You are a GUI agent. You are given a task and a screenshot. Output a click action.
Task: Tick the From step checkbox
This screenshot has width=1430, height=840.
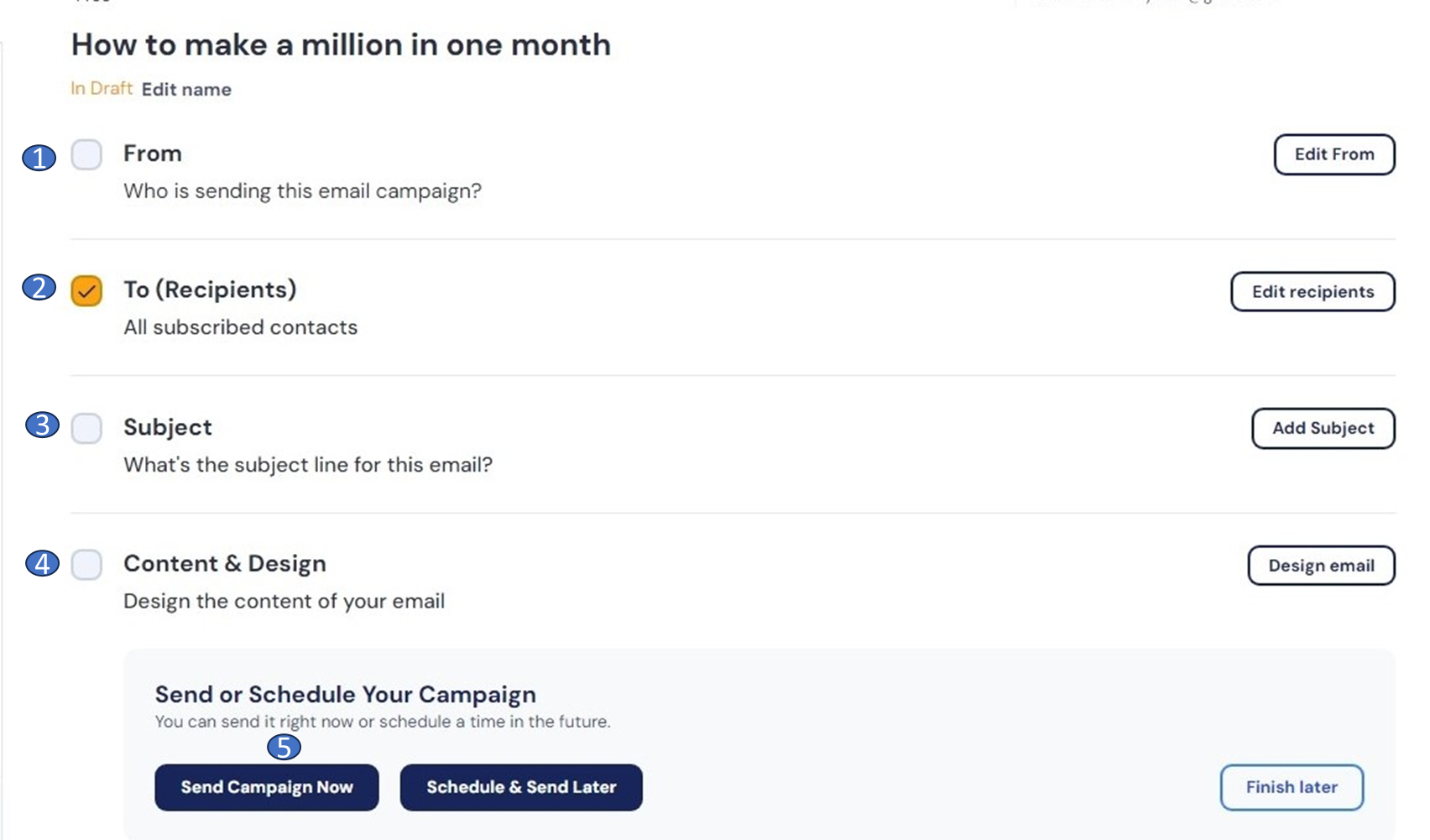click(86, 155)
